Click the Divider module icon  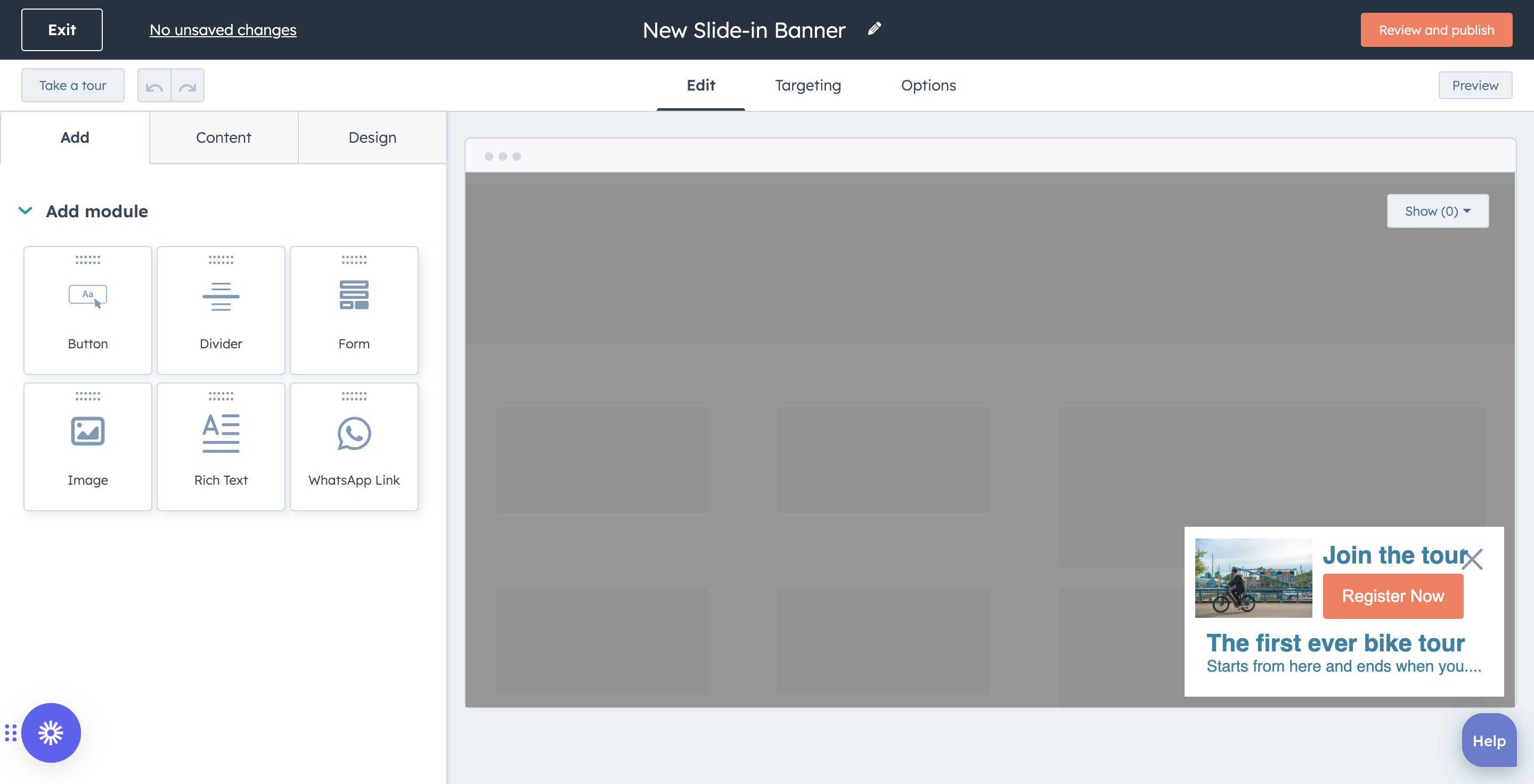click(x=221, y=296)
